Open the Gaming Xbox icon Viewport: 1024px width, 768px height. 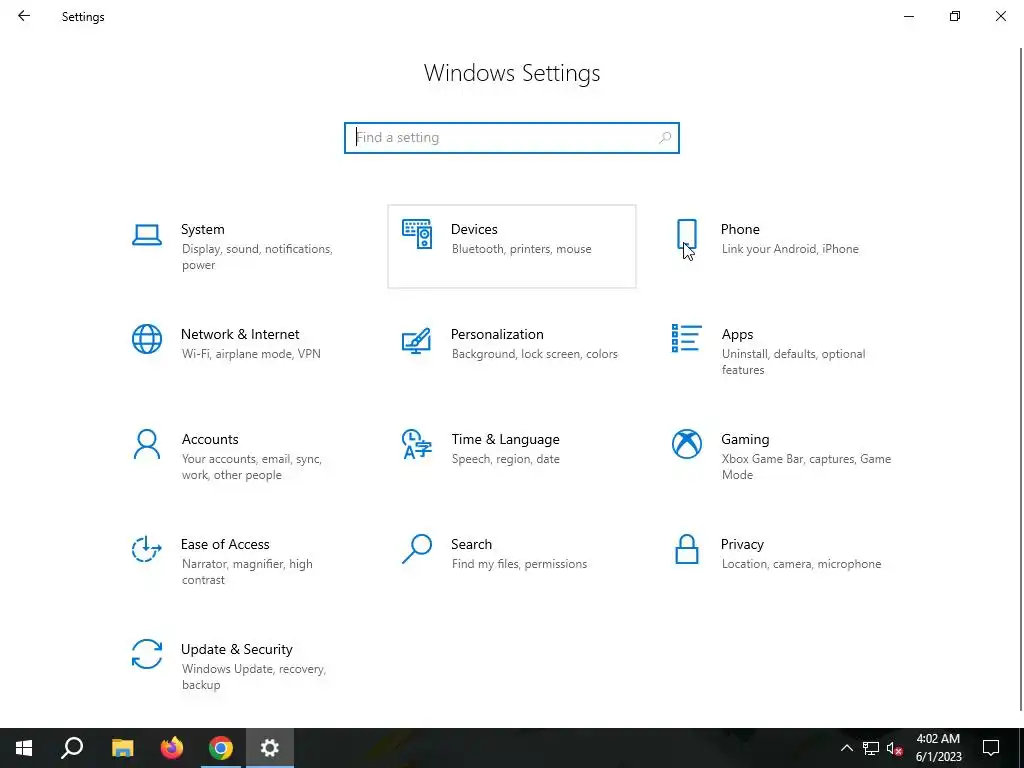(686, 444)
